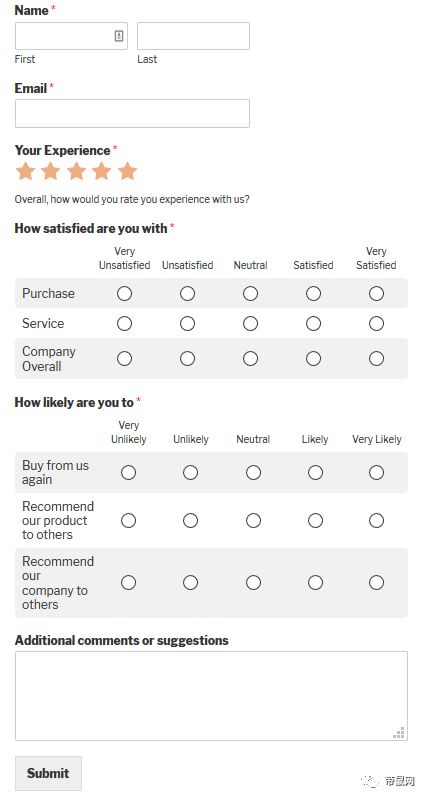
Task: Select Very Likely for Buy from us again
Action: click(x=376, y=472)
